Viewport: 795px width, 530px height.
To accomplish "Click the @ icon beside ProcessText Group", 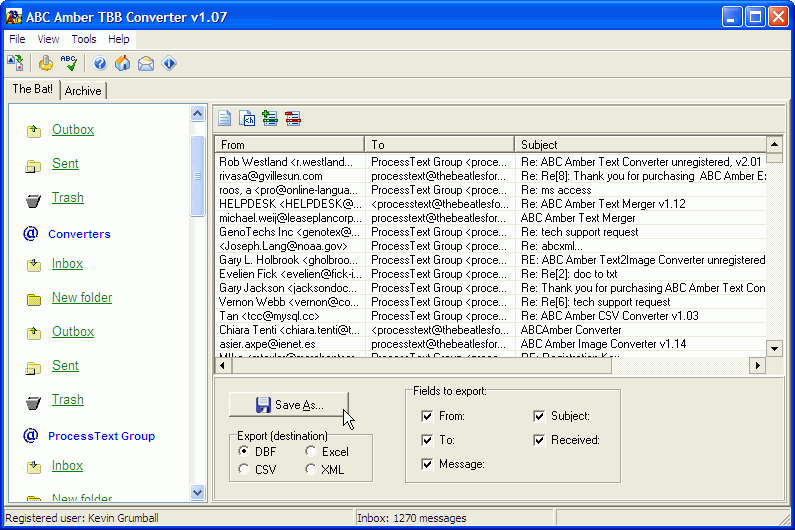I will click(x=30, y=435).
